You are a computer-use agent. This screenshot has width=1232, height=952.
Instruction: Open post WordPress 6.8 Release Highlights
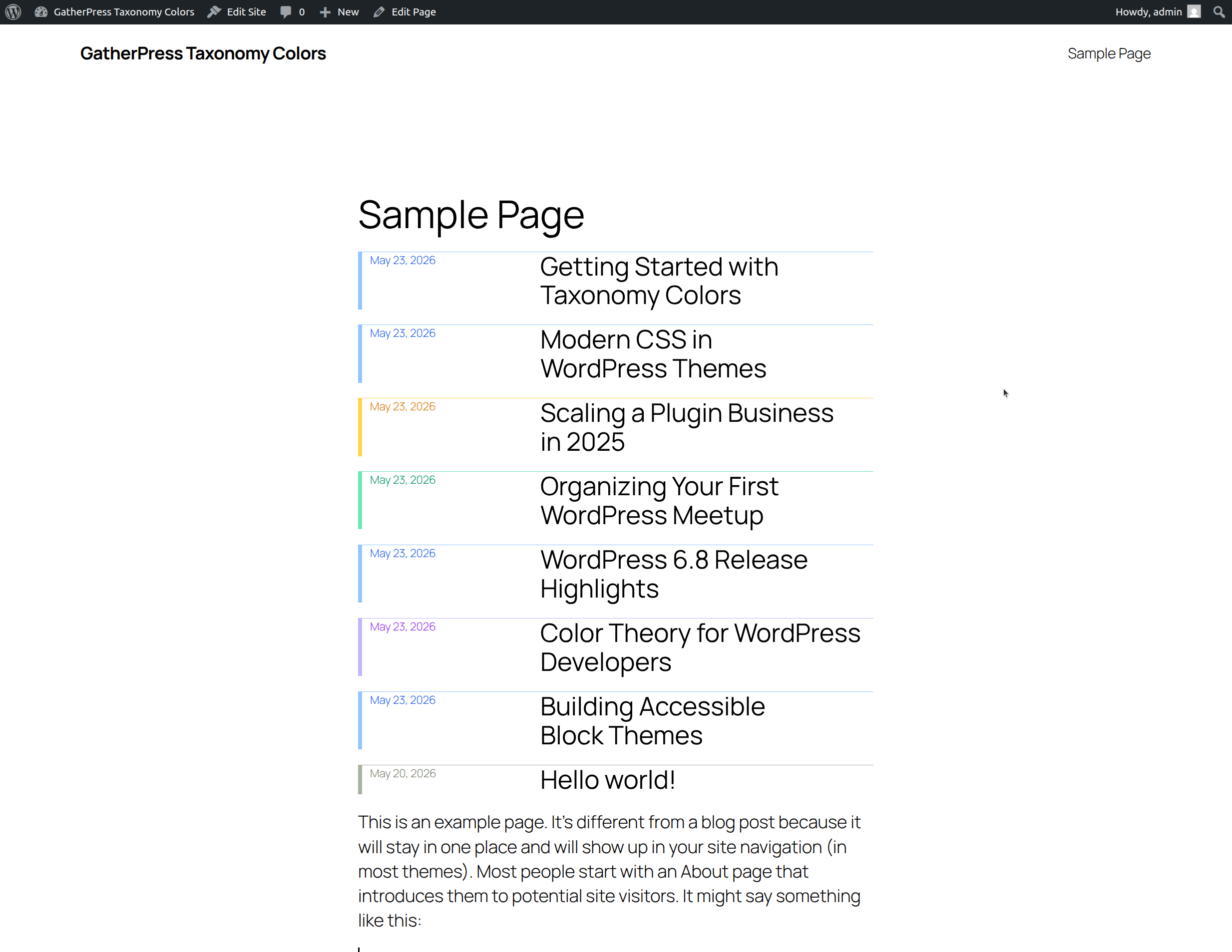(x=674, y=574)
